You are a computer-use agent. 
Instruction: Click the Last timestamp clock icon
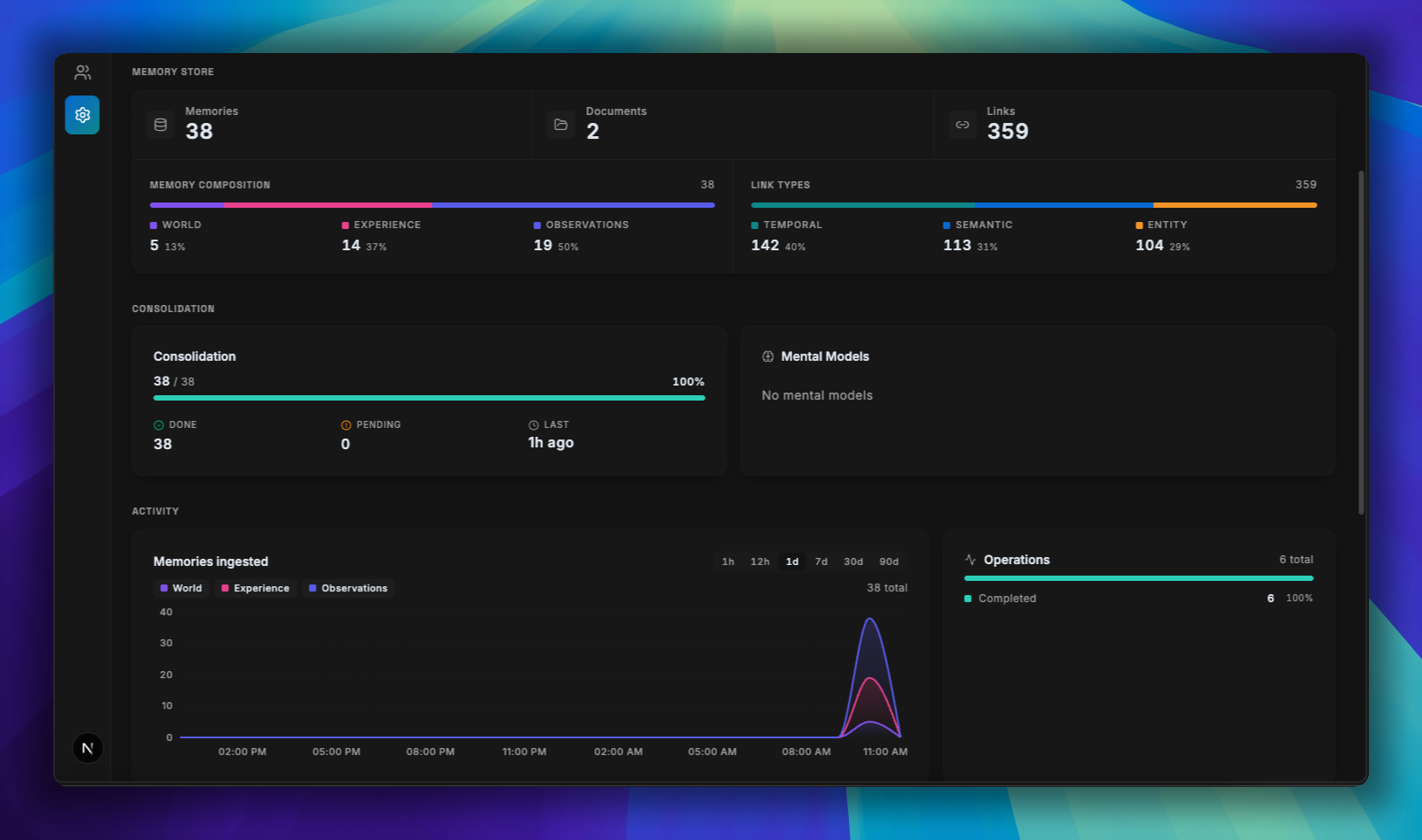point(533,424)
